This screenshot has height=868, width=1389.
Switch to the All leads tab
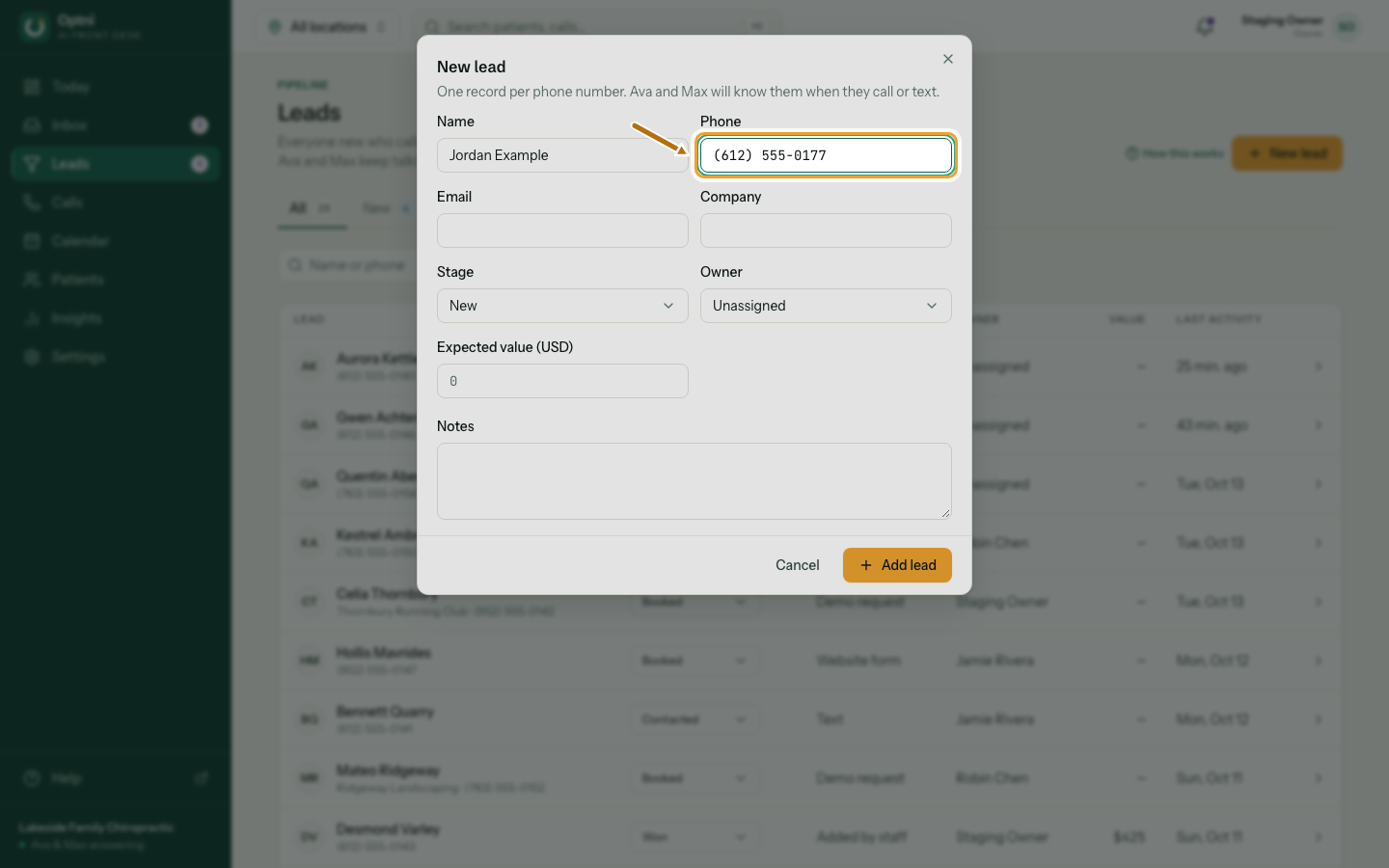point(312,208)
